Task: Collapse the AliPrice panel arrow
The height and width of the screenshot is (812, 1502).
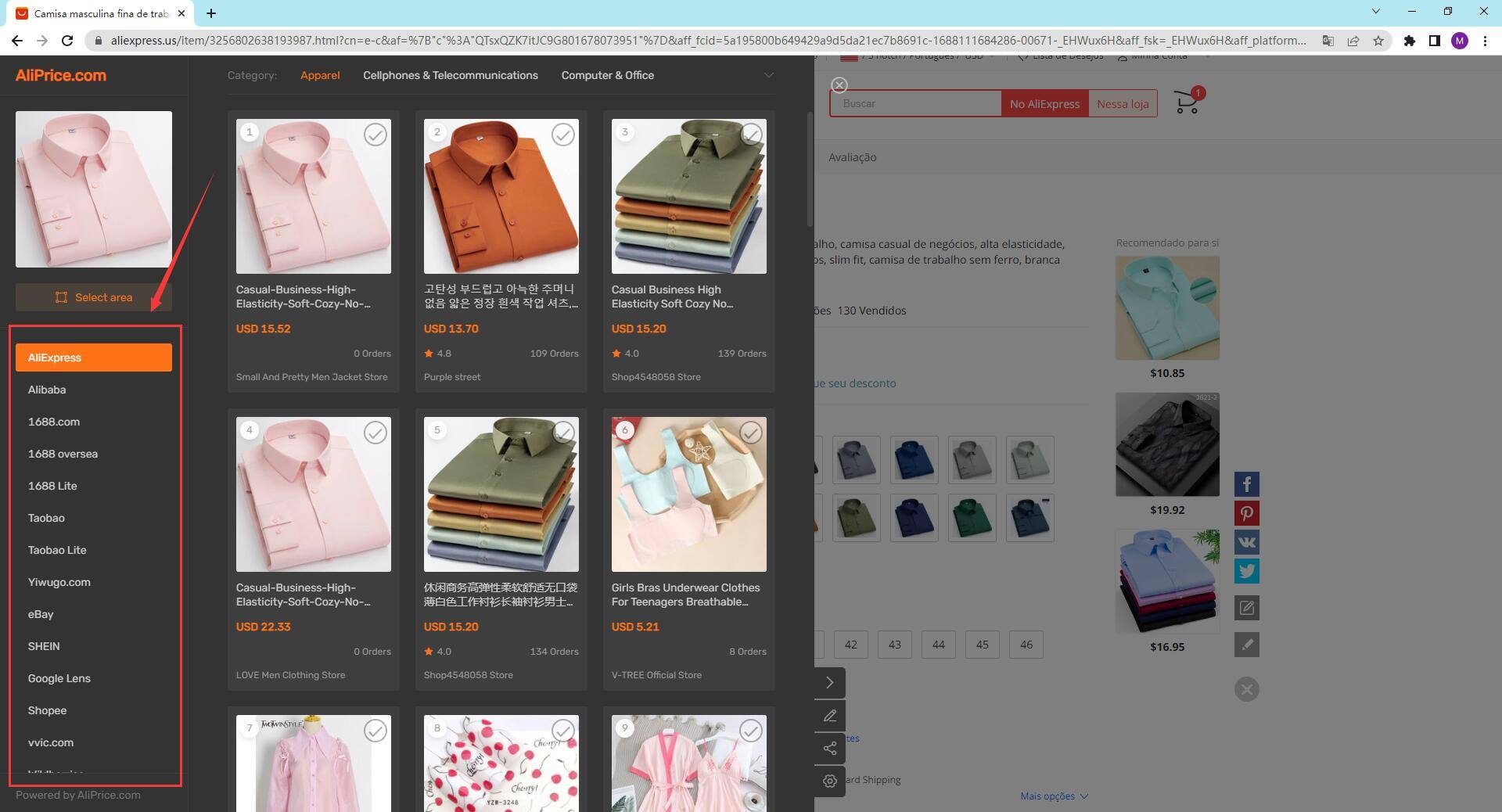Action: (830, 682)
